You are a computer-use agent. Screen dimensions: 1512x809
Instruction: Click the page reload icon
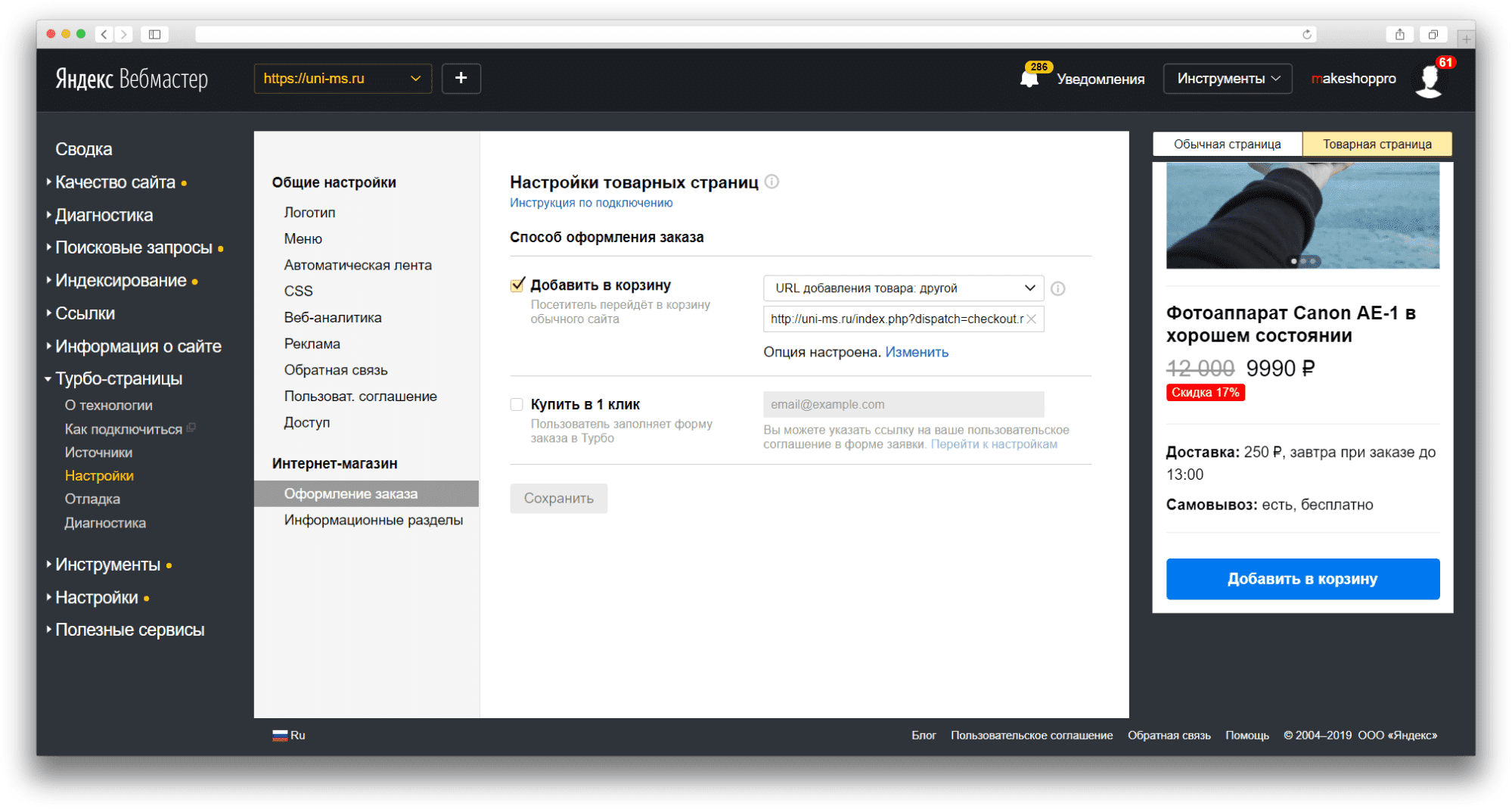[1306, 34]
